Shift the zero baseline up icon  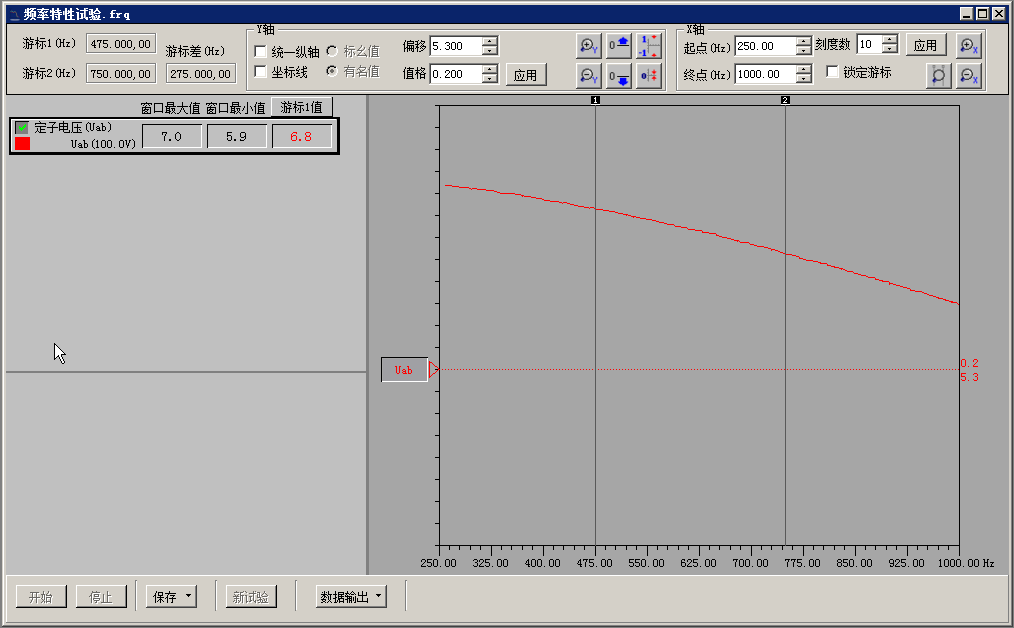click(x=619, y=46)
